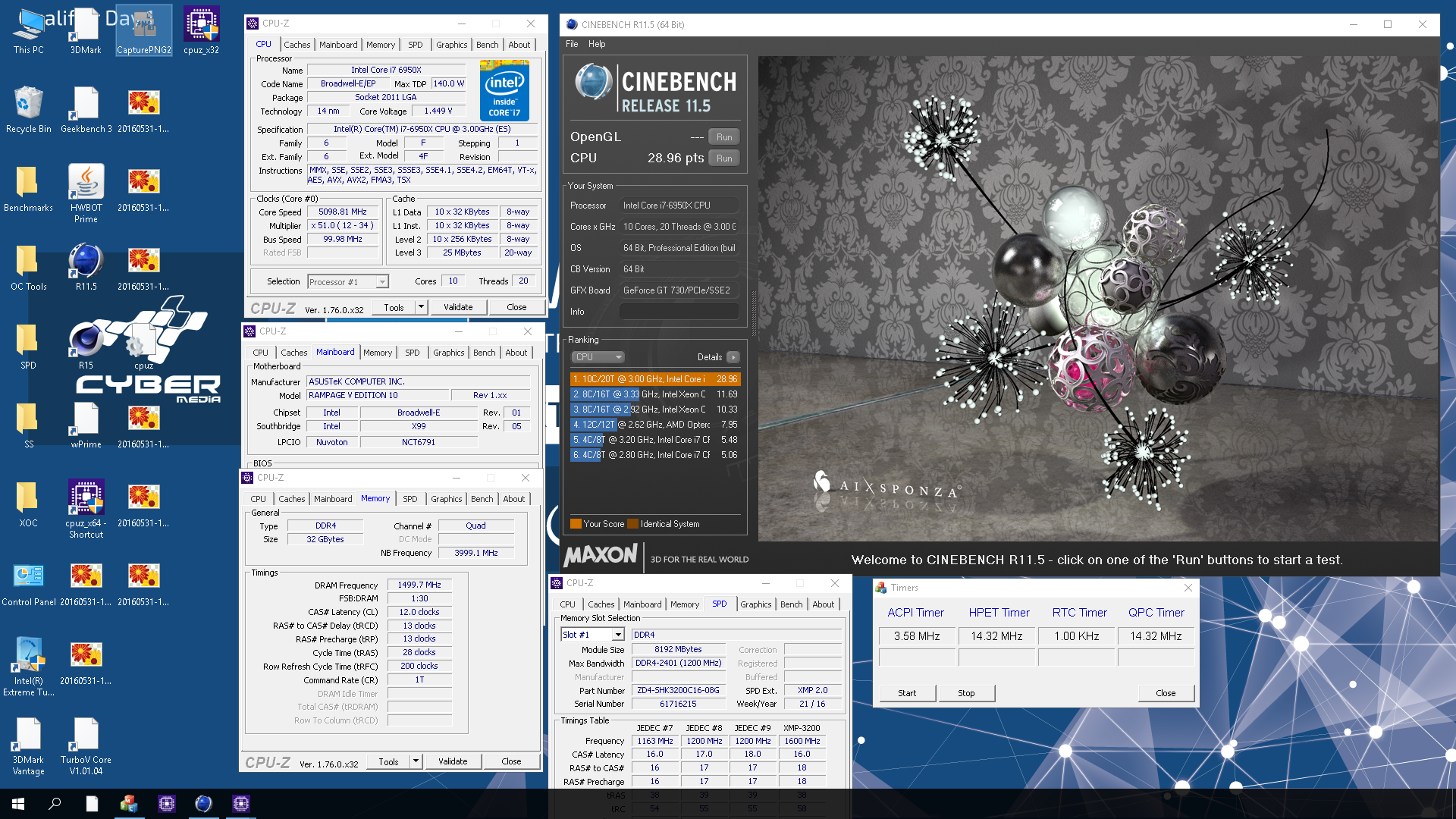
Task: Open the OC Tools folder
Action: pyautogui.click(x=29, y=267)
